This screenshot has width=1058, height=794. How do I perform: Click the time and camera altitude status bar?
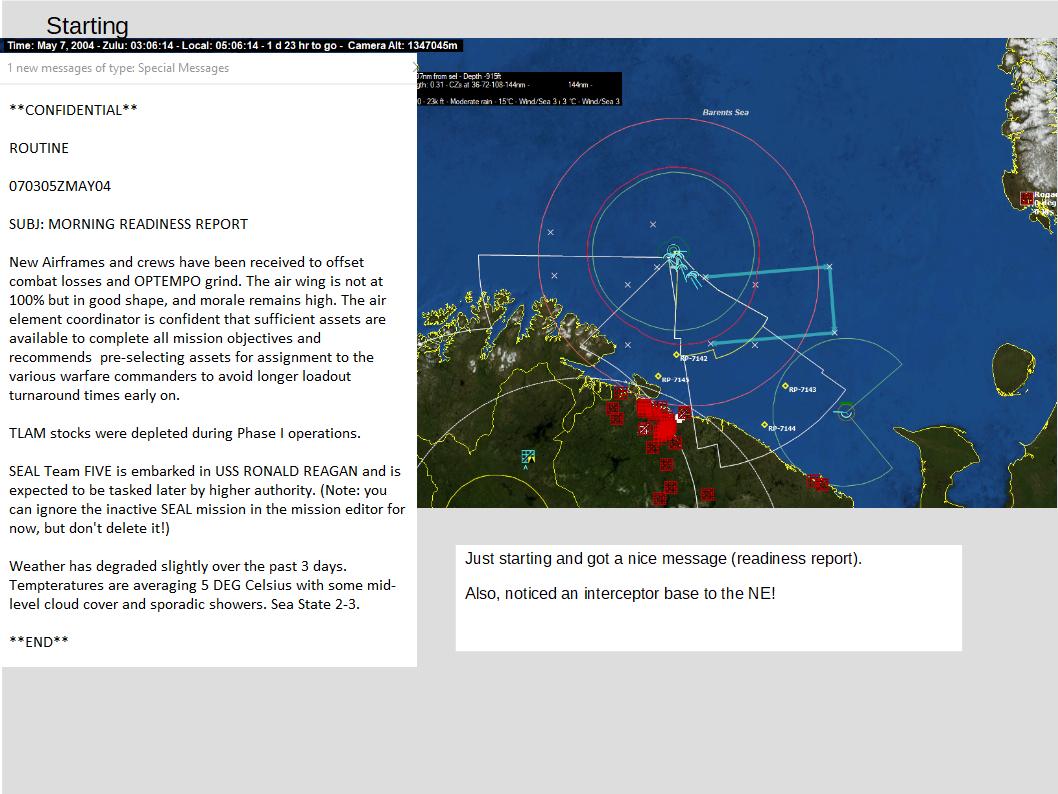(x=232, y=45)
